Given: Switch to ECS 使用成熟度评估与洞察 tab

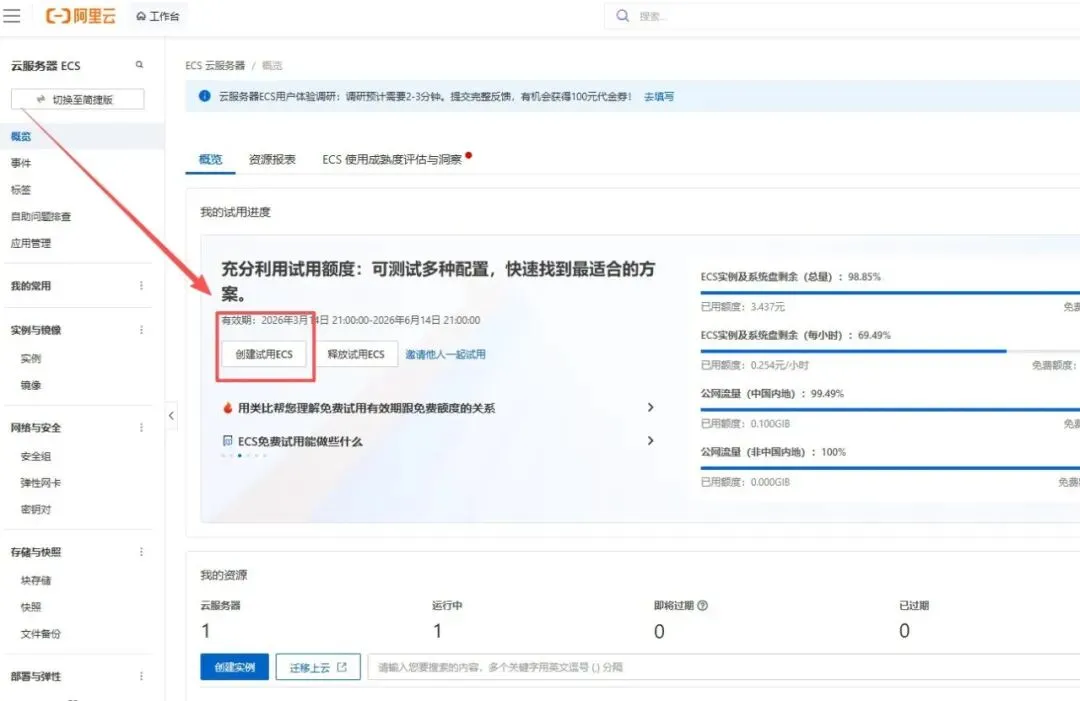Looking at the screenshot, I should point(392,159).
